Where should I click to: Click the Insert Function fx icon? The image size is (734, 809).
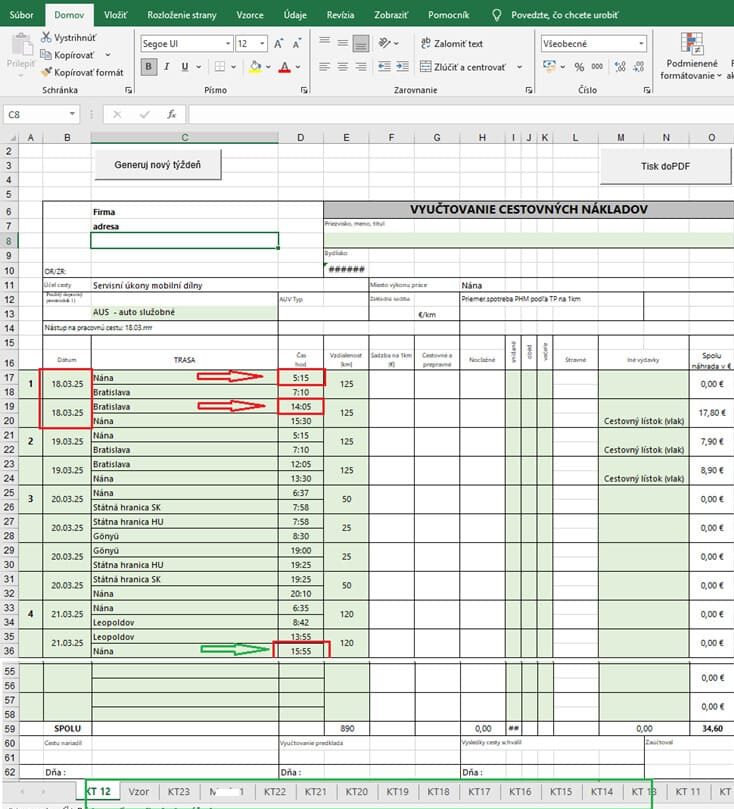172,114
